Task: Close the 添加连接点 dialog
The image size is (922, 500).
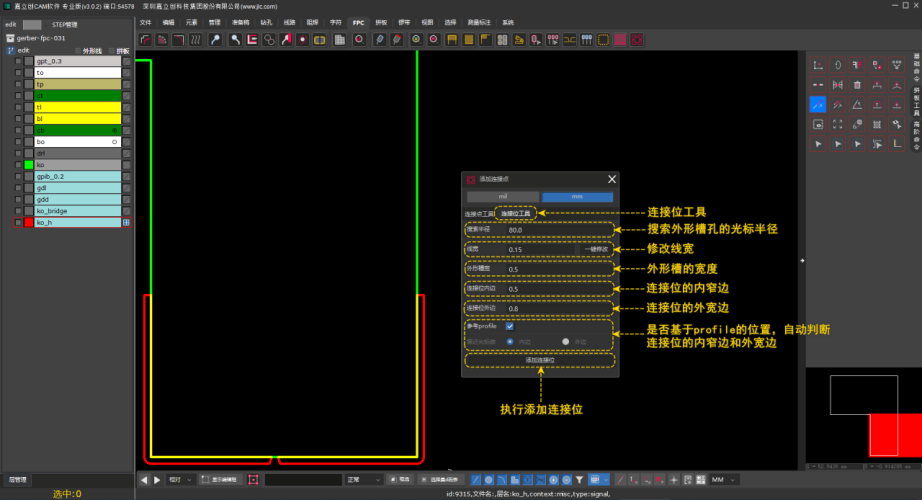Action: (612, 179)
